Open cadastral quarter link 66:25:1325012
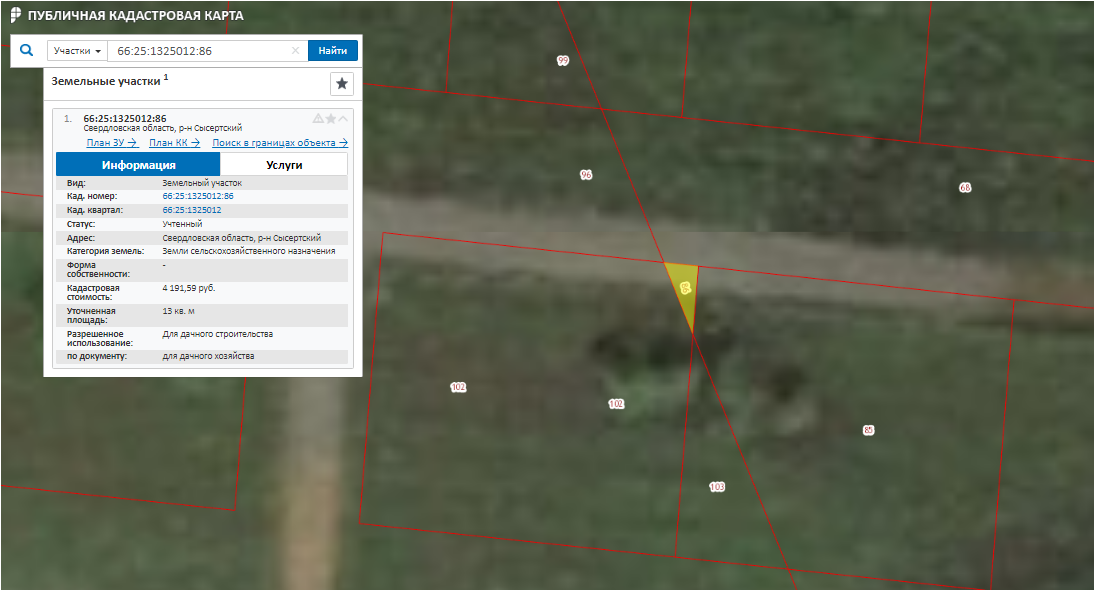The width and height of the screenshot is (1095, 591). [192, 211]
